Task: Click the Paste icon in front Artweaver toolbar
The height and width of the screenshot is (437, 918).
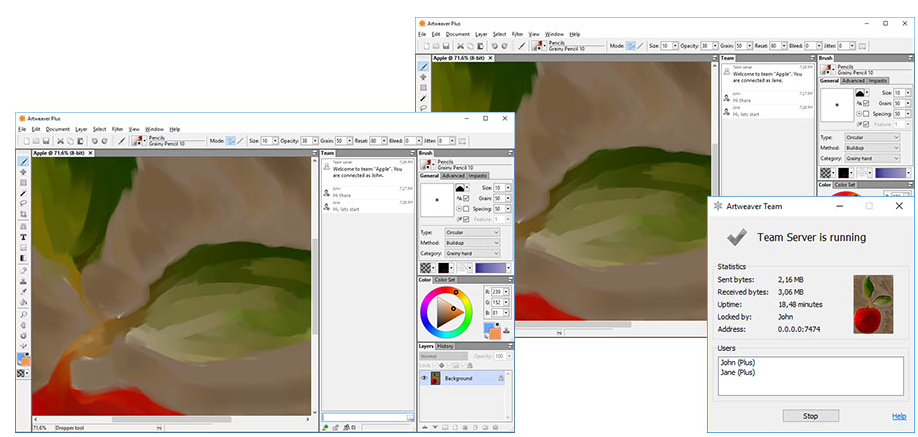Action: (80, 141)
